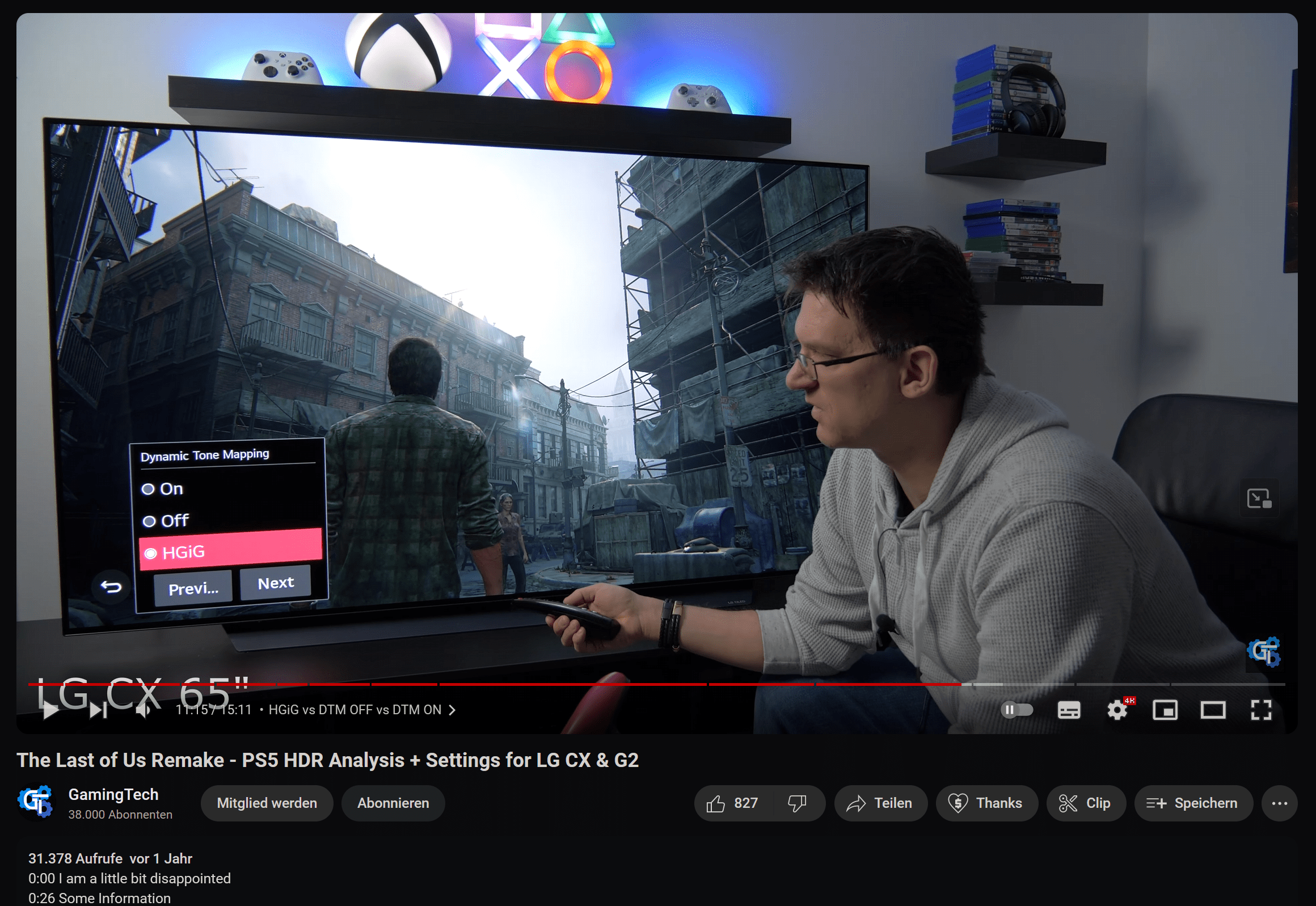Click the '38.000 Abonnenten' subscriber count
Image resolution: width=1316 pixels, height=906 pixels.
[120, 815]
